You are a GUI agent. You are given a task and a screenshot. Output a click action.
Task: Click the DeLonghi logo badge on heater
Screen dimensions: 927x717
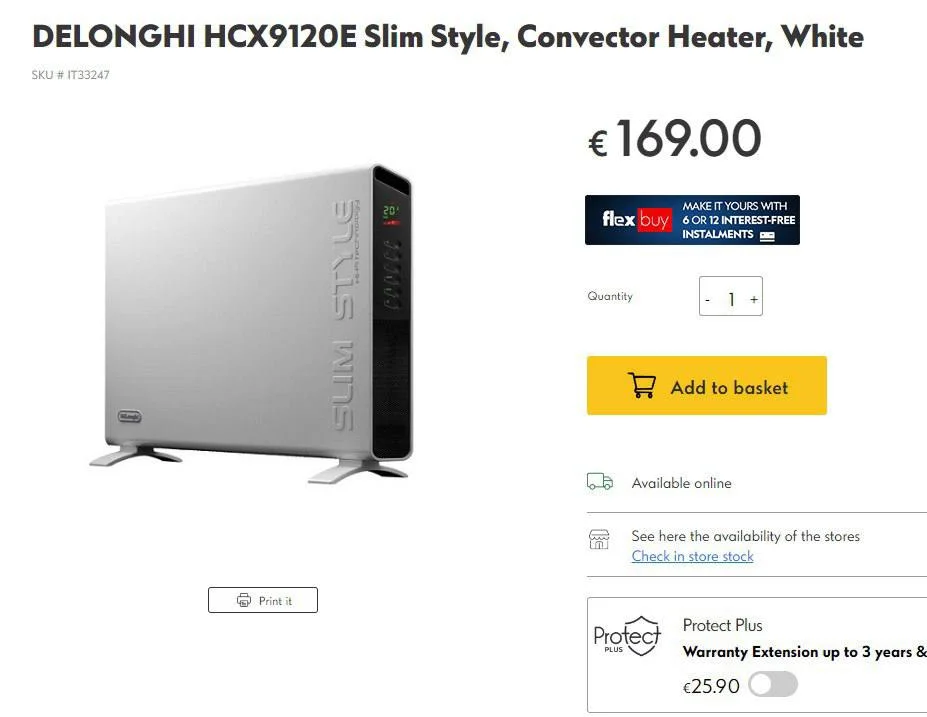click(x=129, y=416)
